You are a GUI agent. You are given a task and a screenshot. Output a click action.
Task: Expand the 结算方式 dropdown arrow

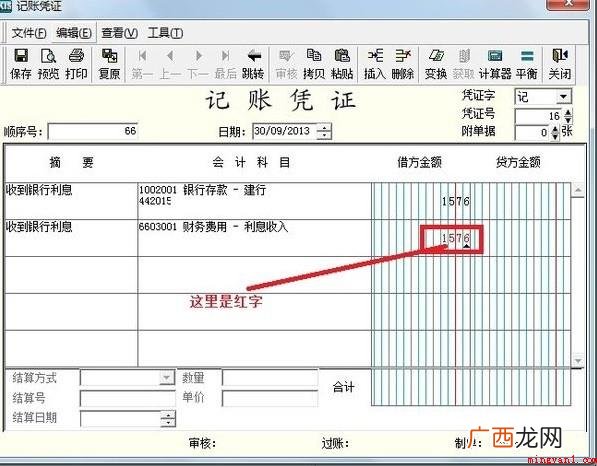pyautogui.click(x=166, y=378)
